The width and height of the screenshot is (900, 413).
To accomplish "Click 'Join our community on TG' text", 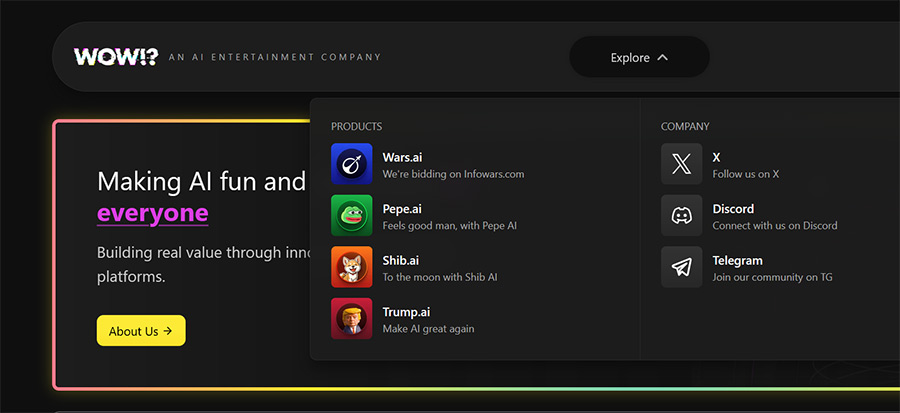I will pyautogui.click(x=773, y=277).
